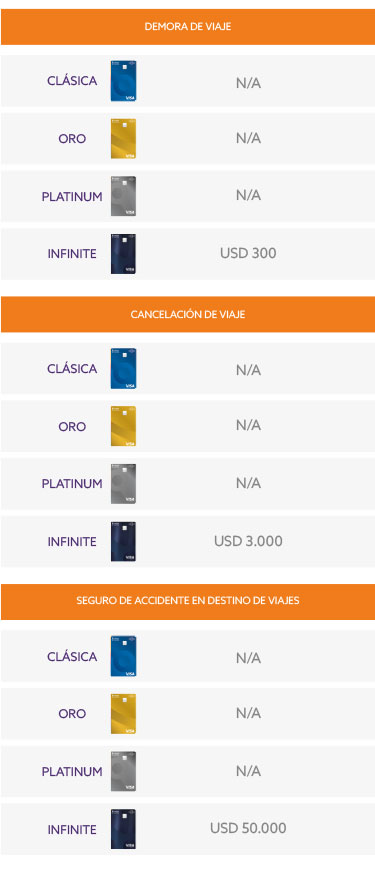Click the blue Clásica card under Cancelación de Viaje
Image resolution: width=375 pixels, height=870 pixels.
coord(123,369)
